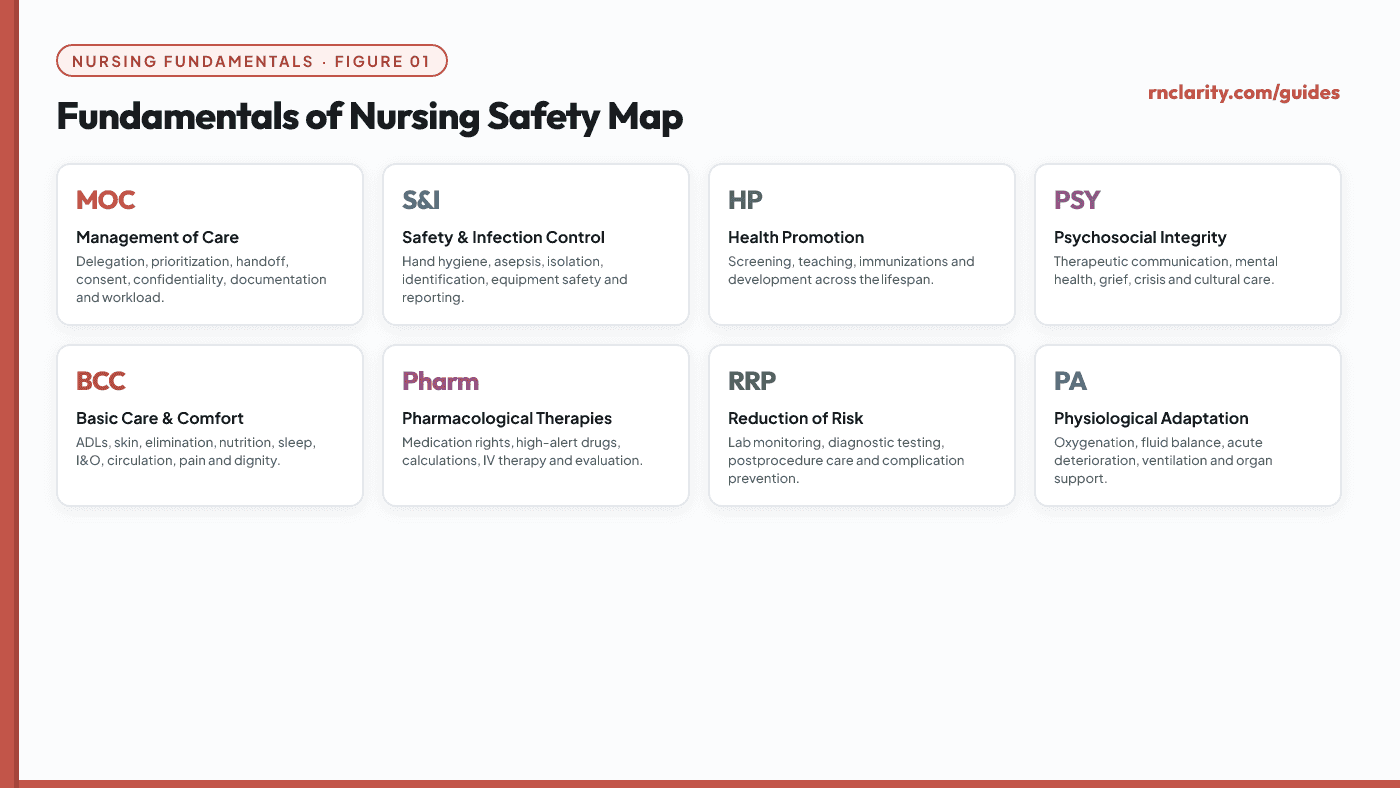Click the Delegation, prioritization, handoff description

[201, 279]
